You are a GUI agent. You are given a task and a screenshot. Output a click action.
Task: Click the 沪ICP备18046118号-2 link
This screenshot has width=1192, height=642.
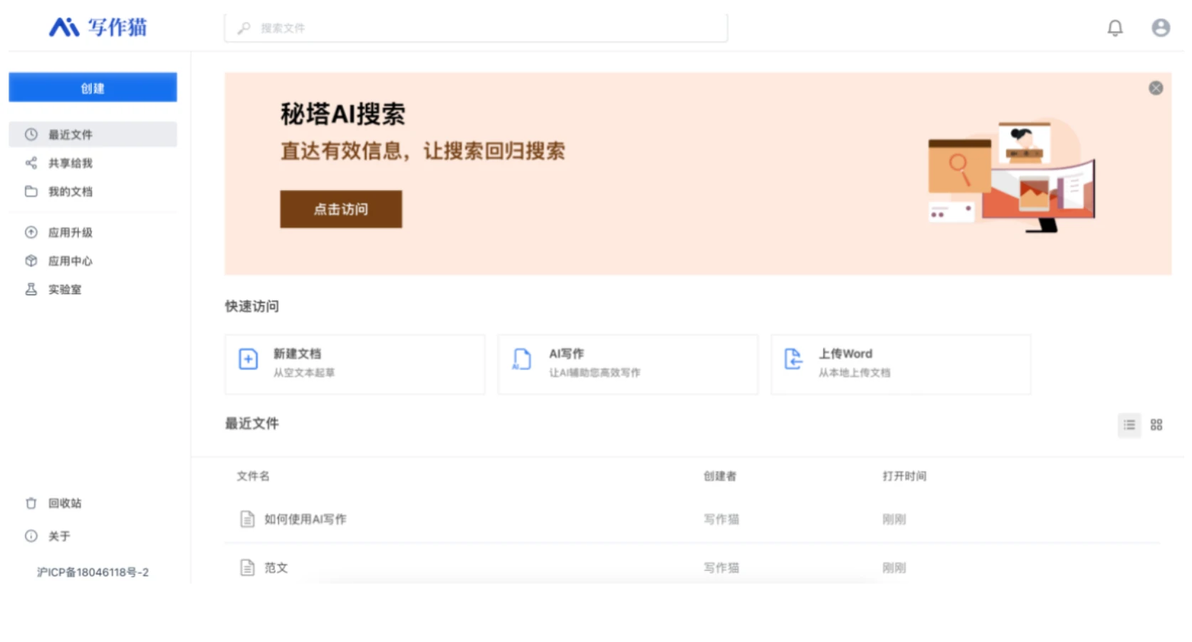click(x=93, y=572)
